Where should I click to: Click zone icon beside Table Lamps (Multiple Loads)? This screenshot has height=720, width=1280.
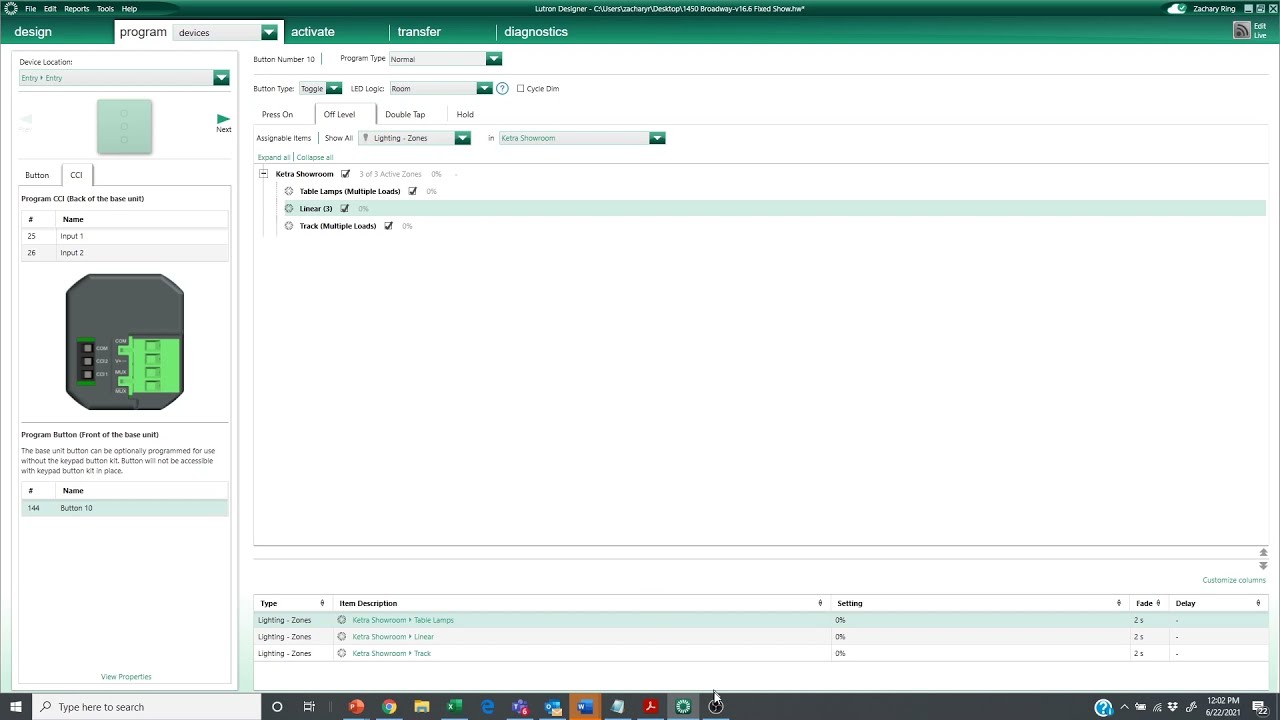(x=289, y=191)
